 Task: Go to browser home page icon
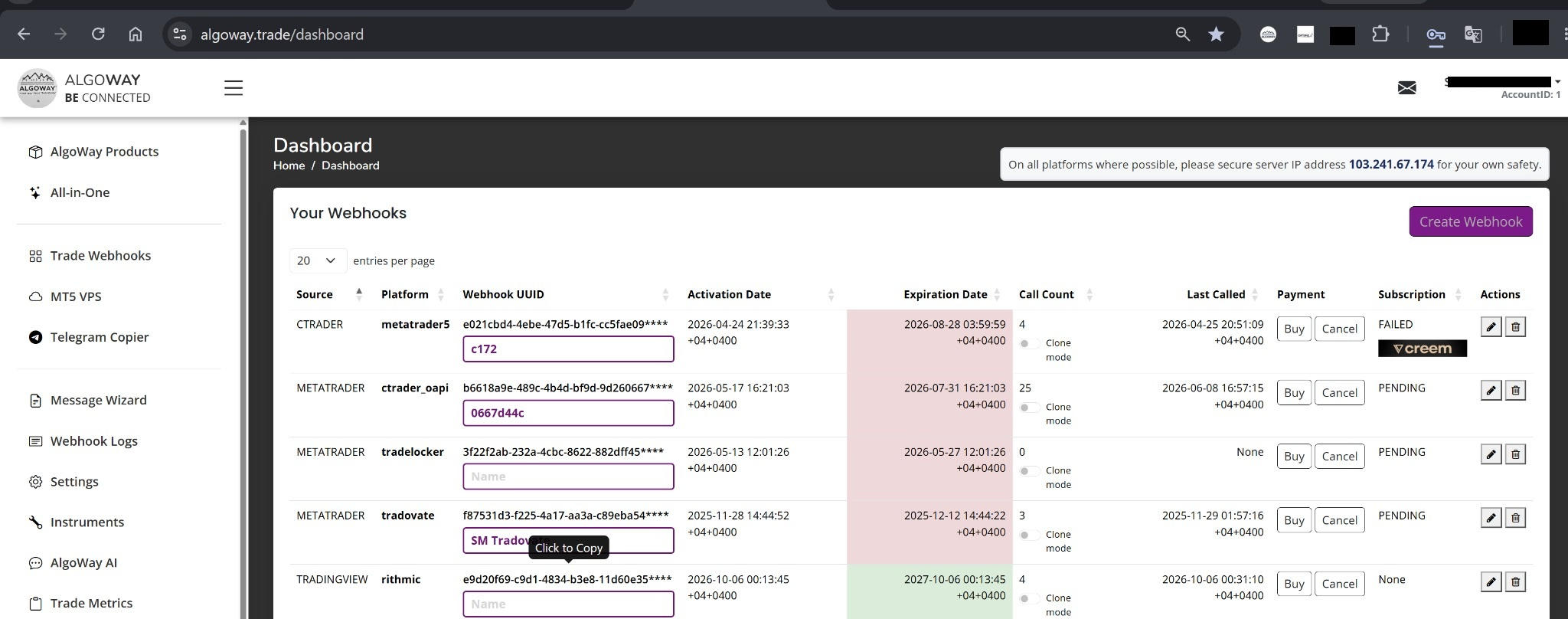point(136,34)
